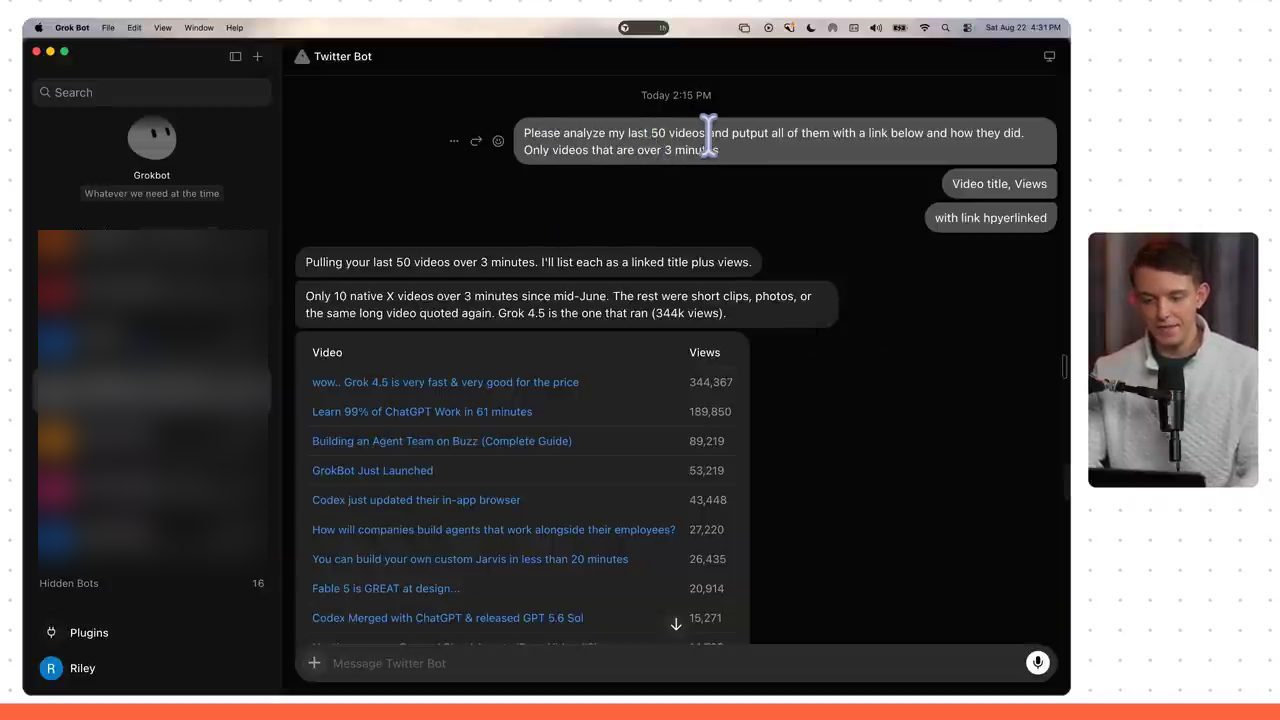1280x720 pixels.
Task: Click Riley's profile avatar
Action: pos(51,668)
